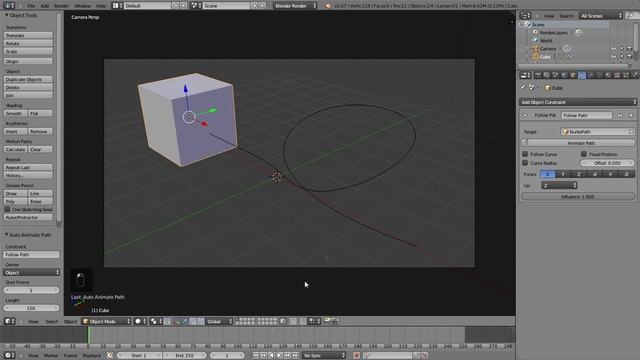Click the Scale button
Screen dimensions: 640x360
(x=28, y=51)
